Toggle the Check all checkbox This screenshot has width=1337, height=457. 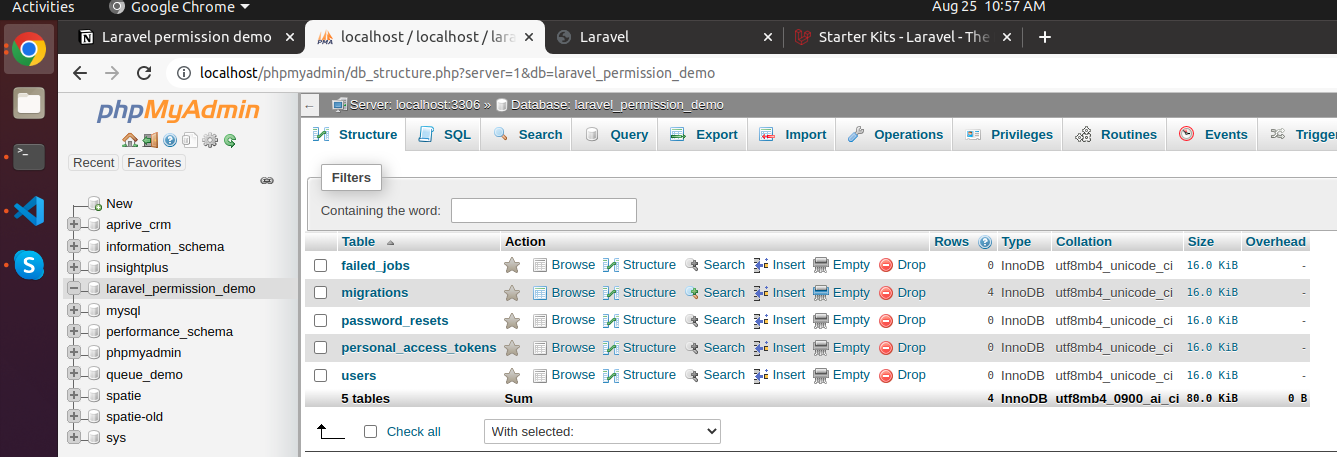[371, 431]
